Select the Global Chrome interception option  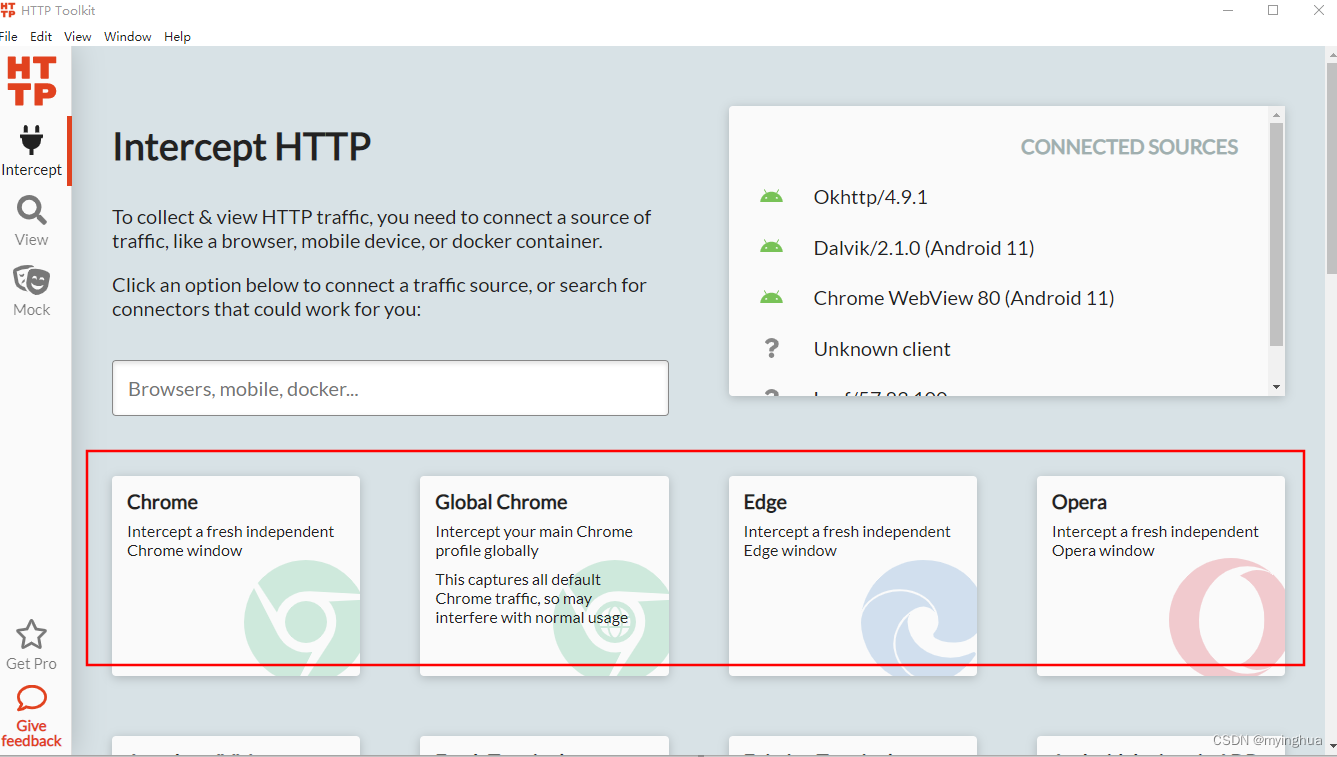point(544,575)
